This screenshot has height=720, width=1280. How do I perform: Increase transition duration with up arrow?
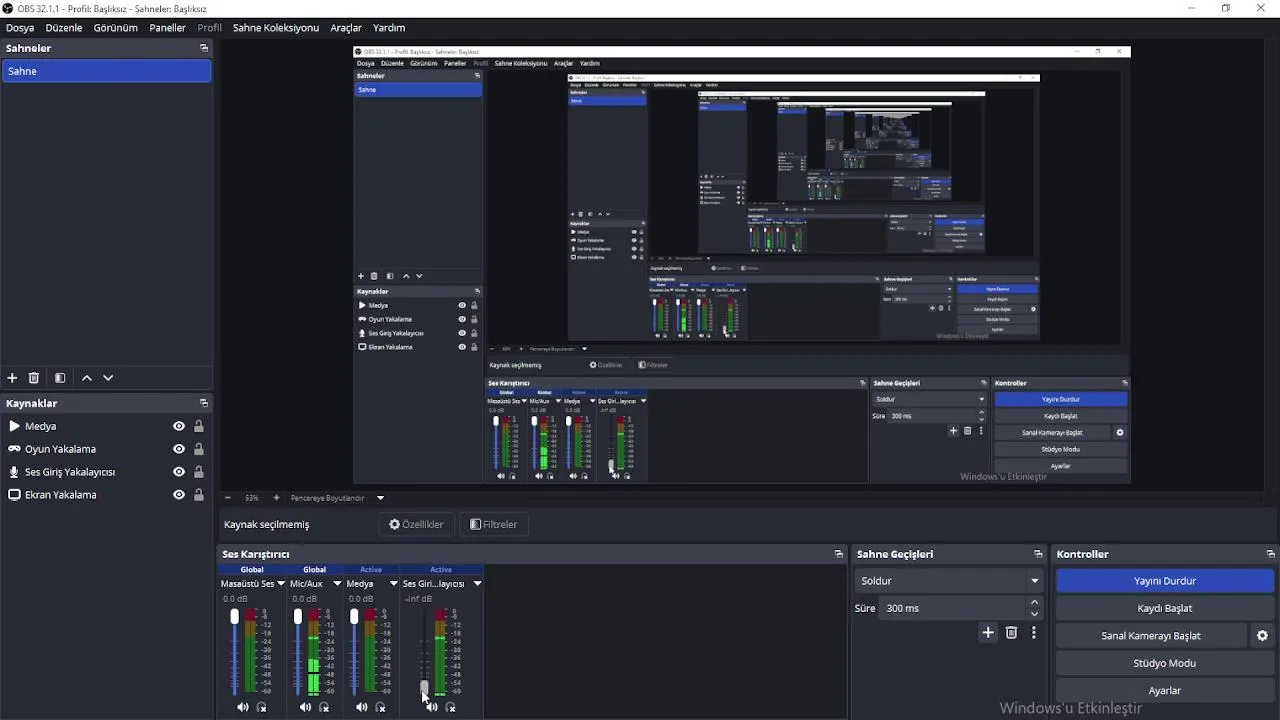1034,603
